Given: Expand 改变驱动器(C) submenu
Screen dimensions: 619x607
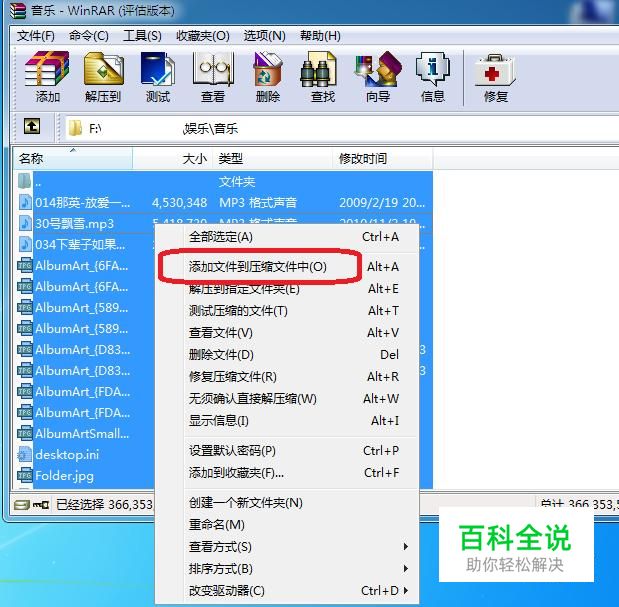Looking at the screenshot, I should [287, 591].
